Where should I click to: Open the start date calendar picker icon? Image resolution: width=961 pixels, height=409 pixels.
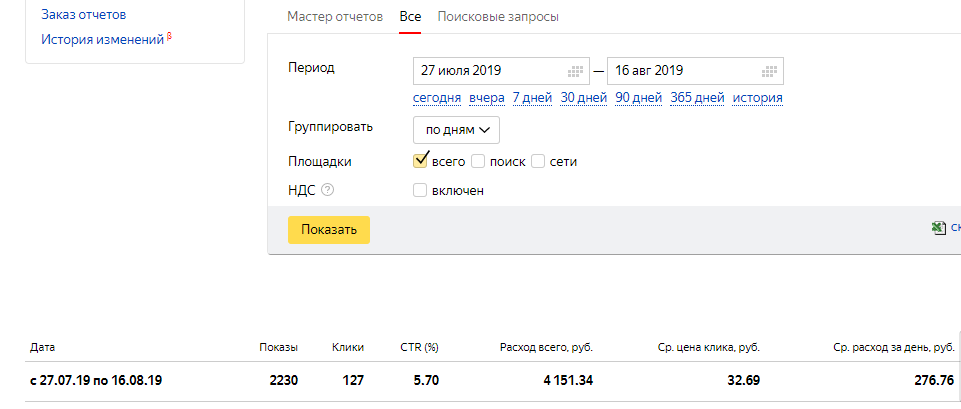(x=575, y=71)
